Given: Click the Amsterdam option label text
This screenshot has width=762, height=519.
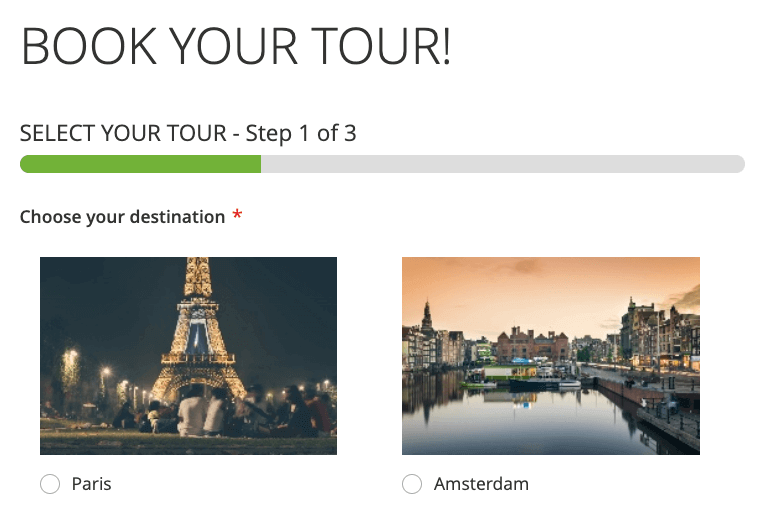Looking at the screenshot, I should 480,485.
